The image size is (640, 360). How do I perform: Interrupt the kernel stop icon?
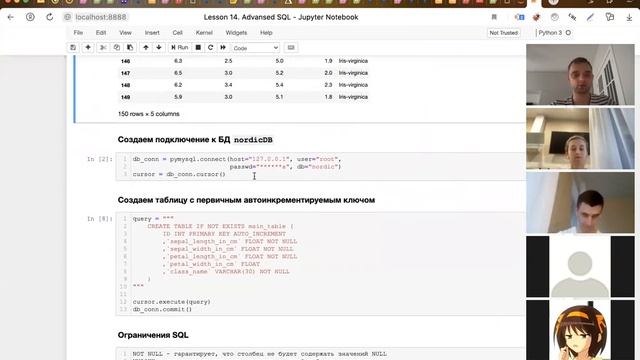click(198, 47)
